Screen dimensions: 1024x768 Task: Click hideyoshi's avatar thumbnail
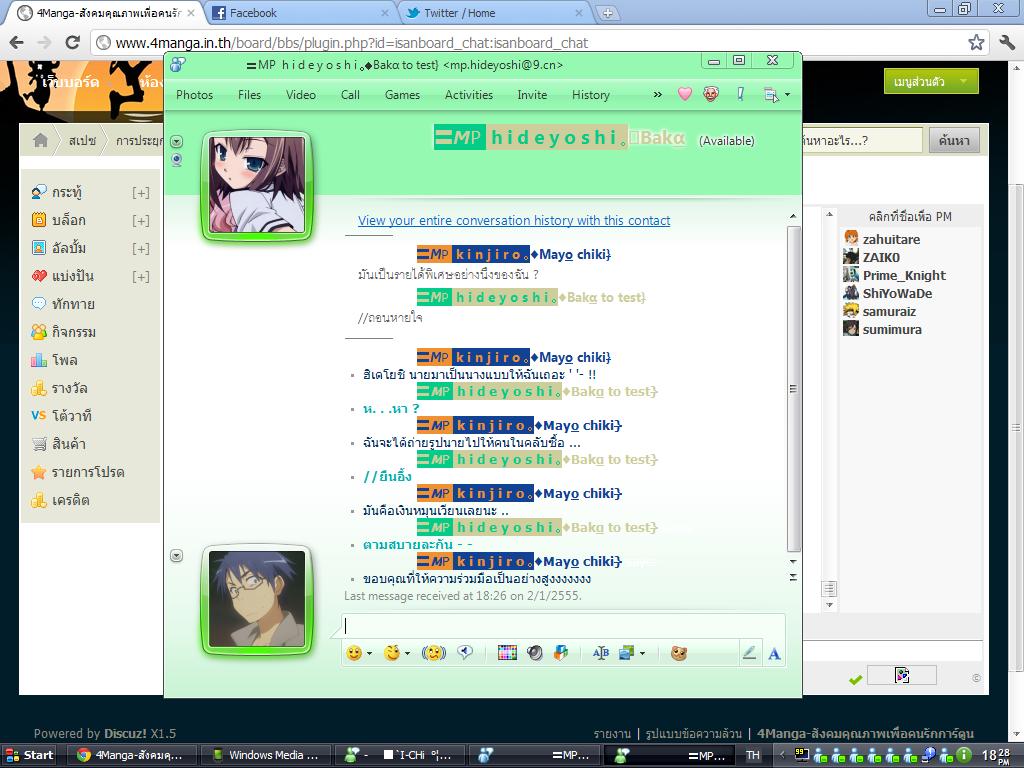point(257,185)
